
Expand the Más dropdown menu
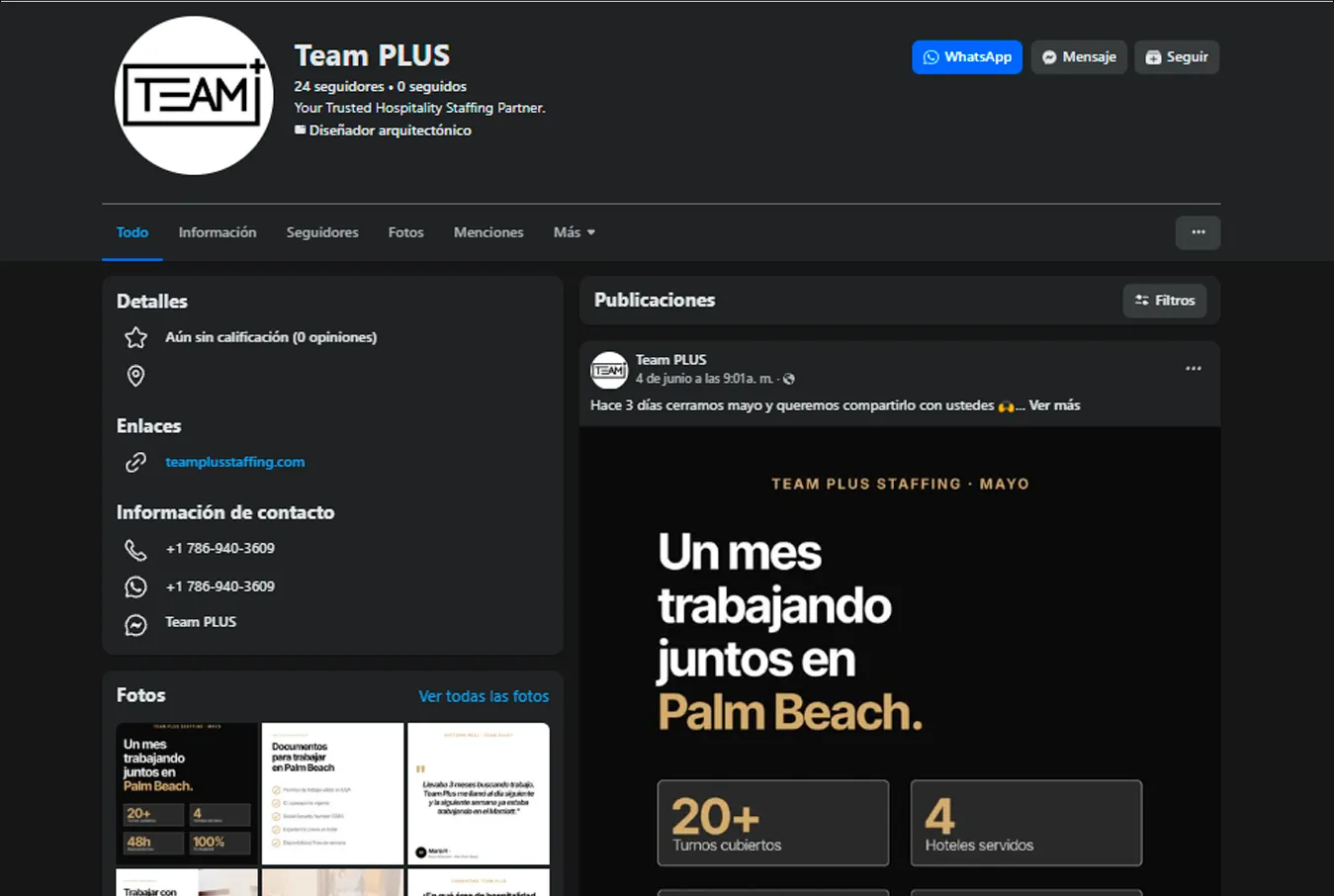(x=575, y=232)
